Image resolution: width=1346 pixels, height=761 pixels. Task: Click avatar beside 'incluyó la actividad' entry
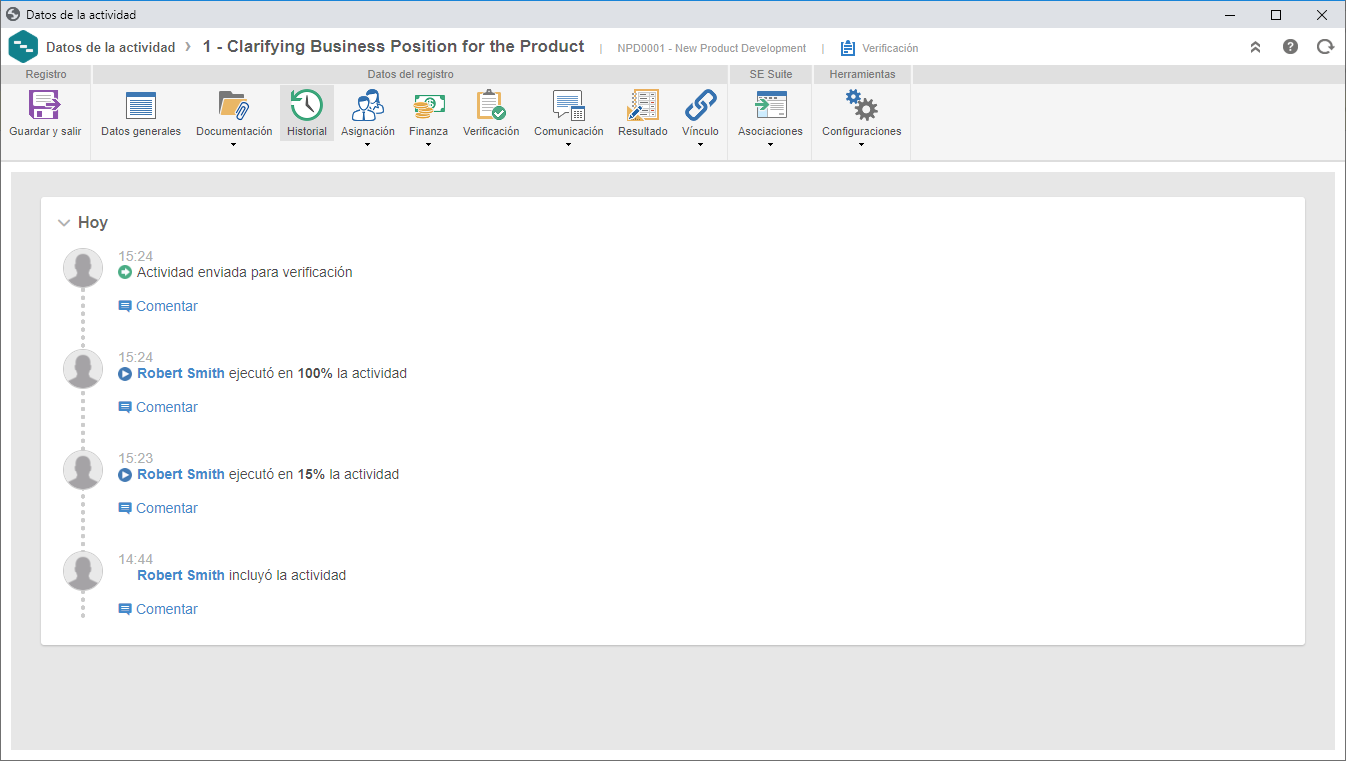coord(83,571)
